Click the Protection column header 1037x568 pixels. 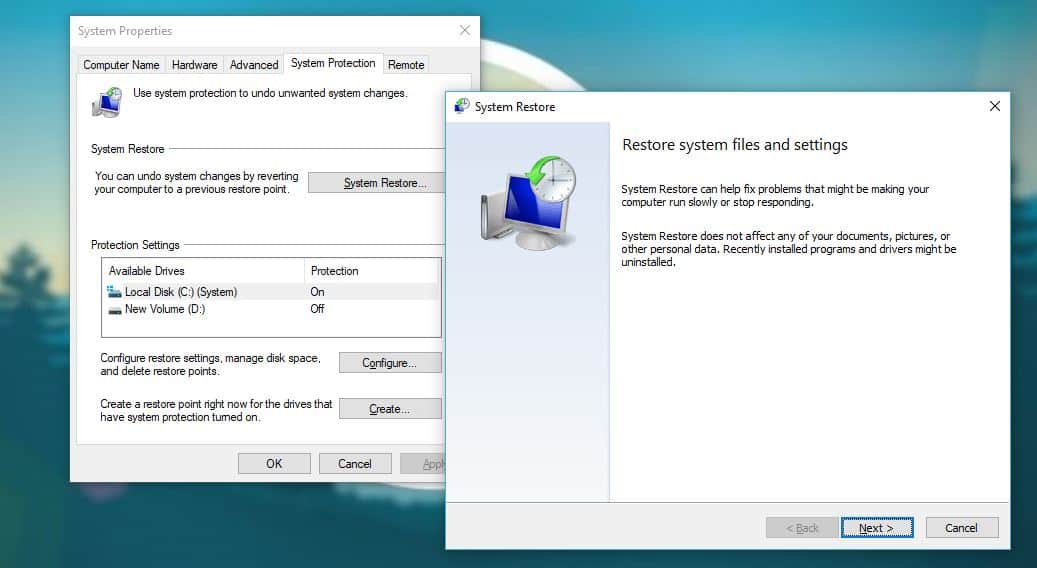[372, 270]
